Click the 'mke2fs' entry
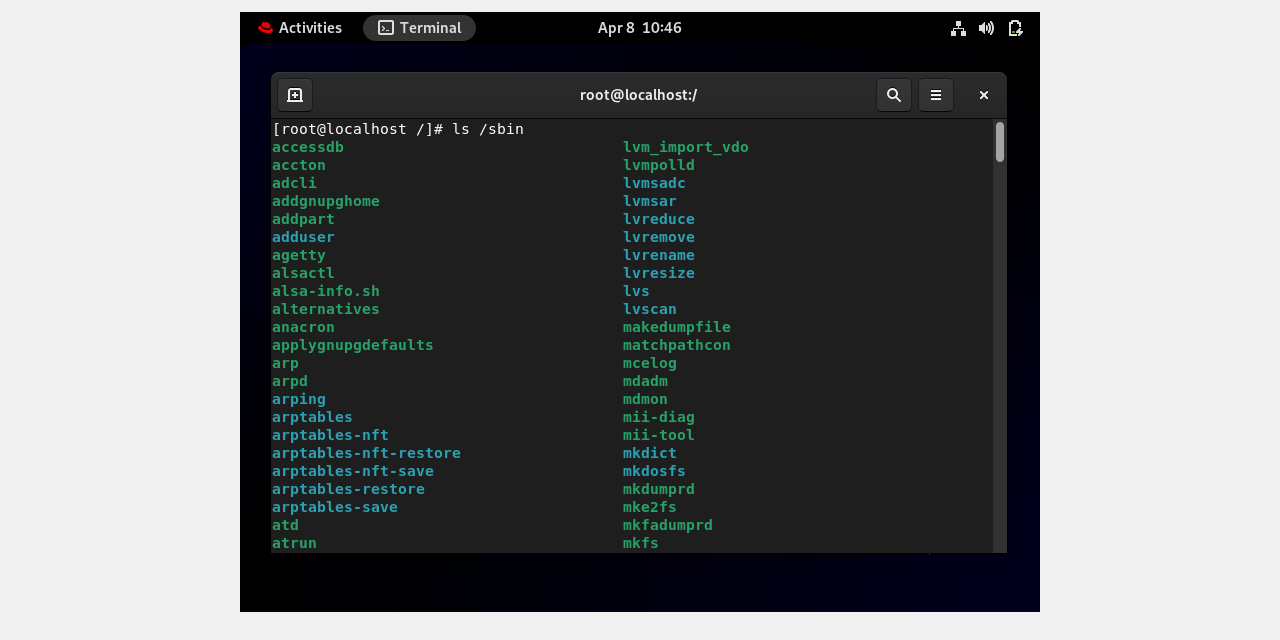The height and width of the screenshot is (640, 1280). pos(650,507)
